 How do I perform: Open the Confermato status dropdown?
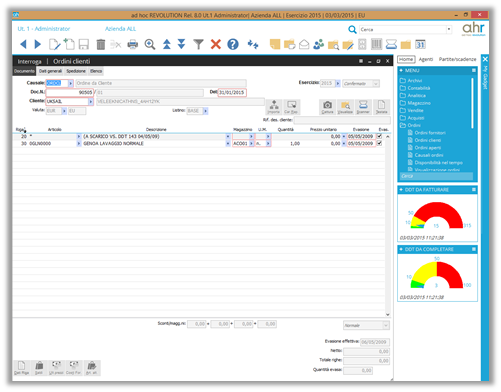[x=361, y=83]
